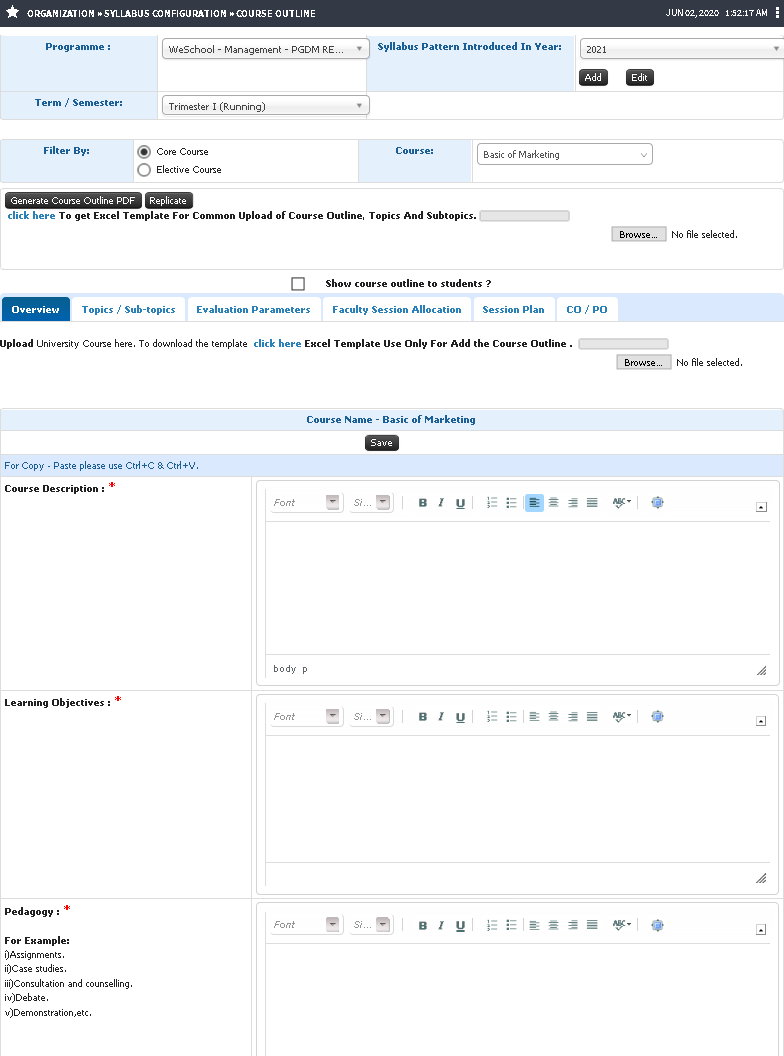This screenshot has height=1056, width=784.
Task: Click 'click here' link for common upload template
Action: coord(31,216)
